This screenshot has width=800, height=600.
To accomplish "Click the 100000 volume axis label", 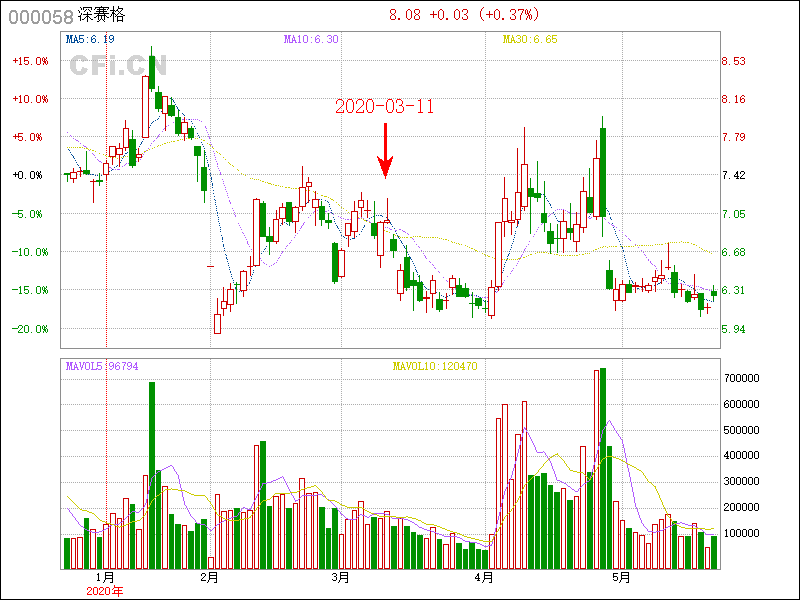I will [742, 533].
